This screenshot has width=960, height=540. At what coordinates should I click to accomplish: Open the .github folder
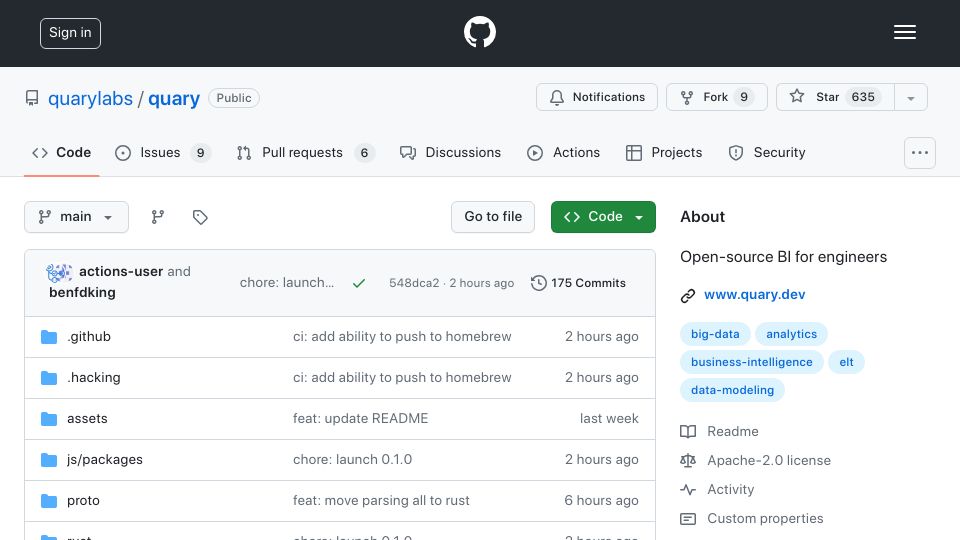[89, 337]
